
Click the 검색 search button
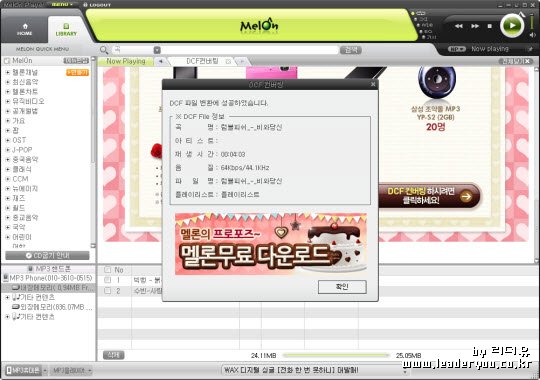click(351, 50)
